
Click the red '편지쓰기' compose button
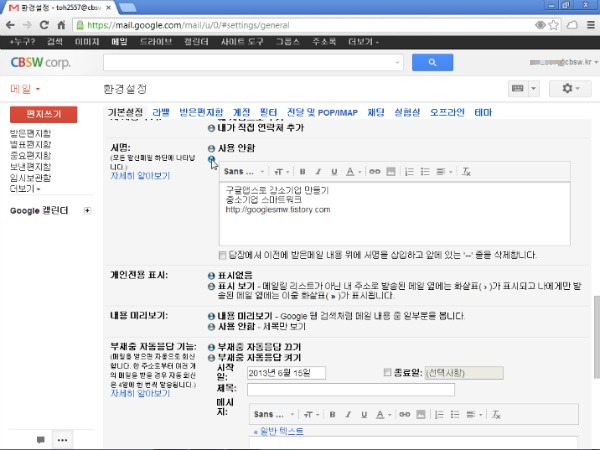(x=44, y=114)
